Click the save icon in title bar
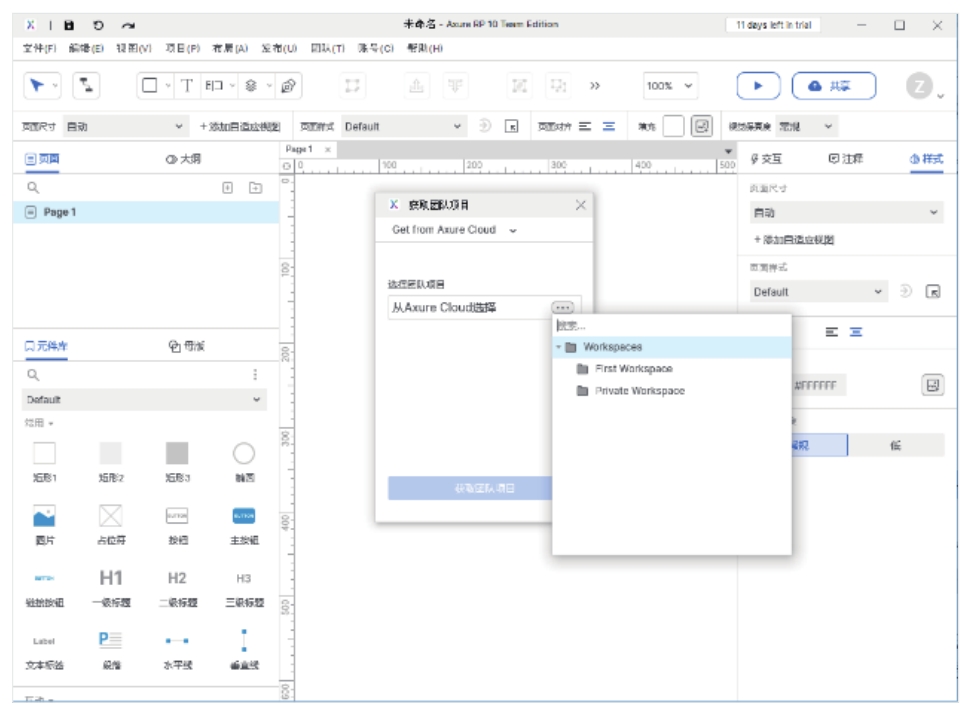This screenshot has height=711, width=968. click(69, 25)
